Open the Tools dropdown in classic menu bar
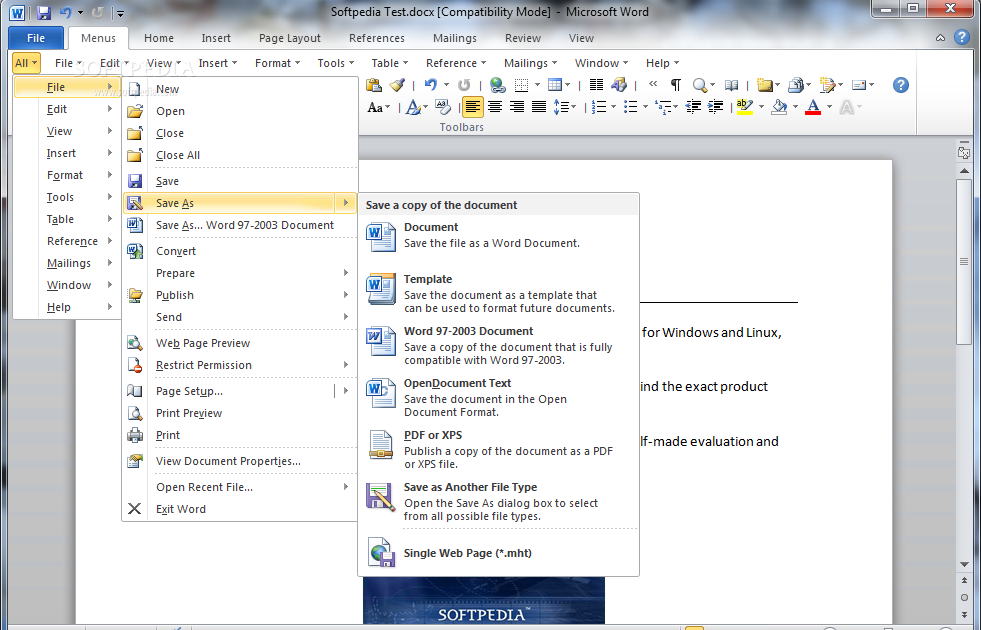This screenshot has width=981, height=630. click(x=335, y=63)
